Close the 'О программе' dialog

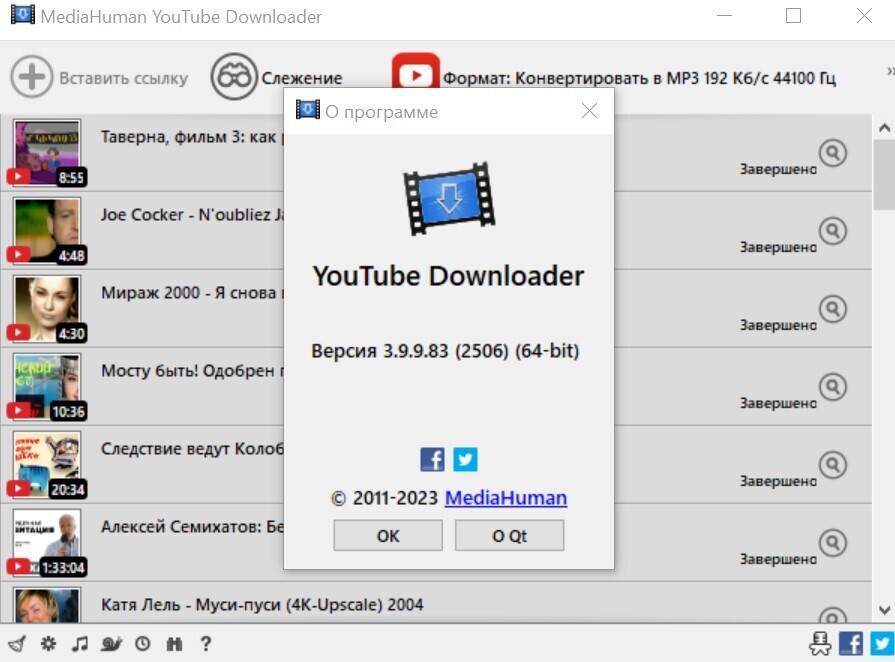(589, 111)
